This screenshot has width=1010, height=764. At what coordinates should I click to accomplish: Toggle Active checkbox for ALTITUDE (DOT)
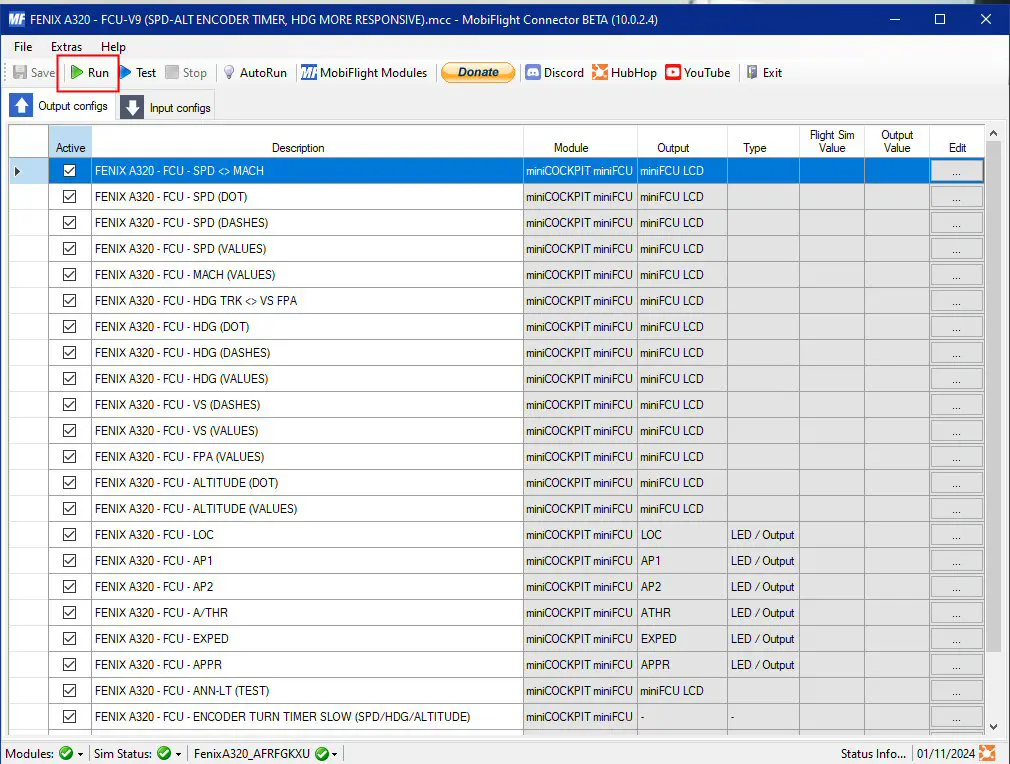pyautogui.click(x=70, y=482)
